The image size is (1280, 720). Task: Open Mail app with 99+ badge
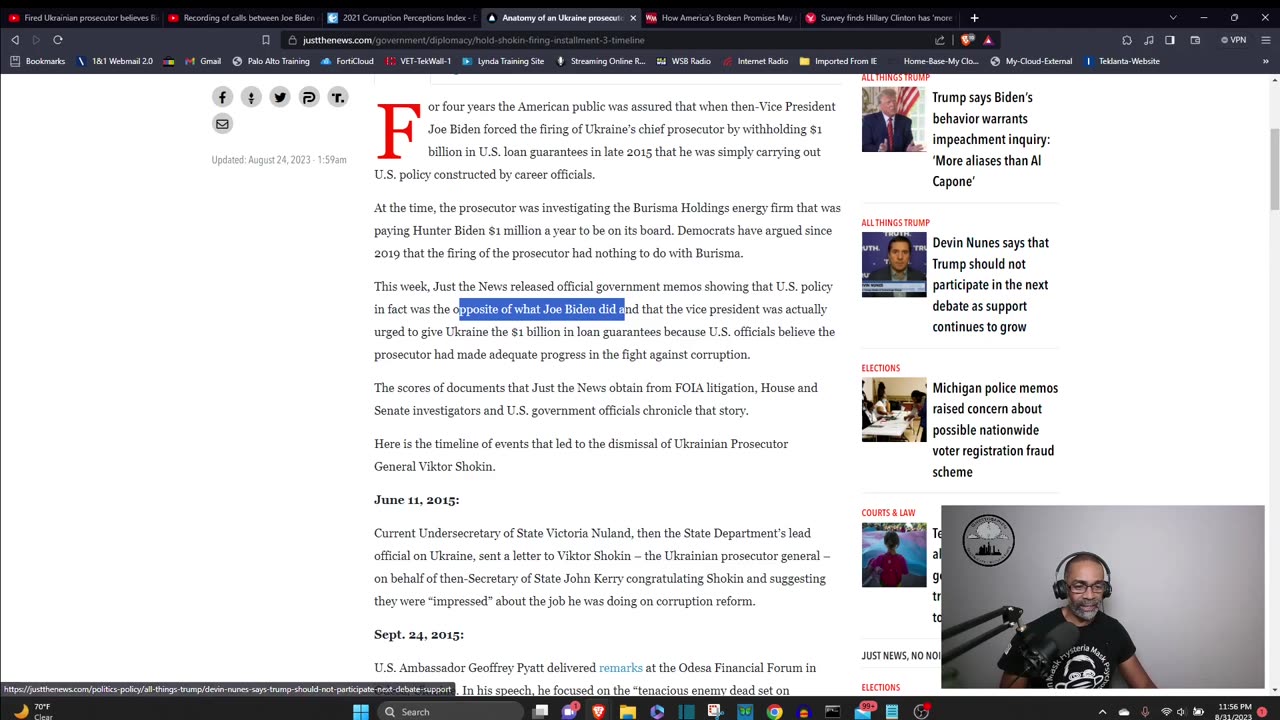862,711
